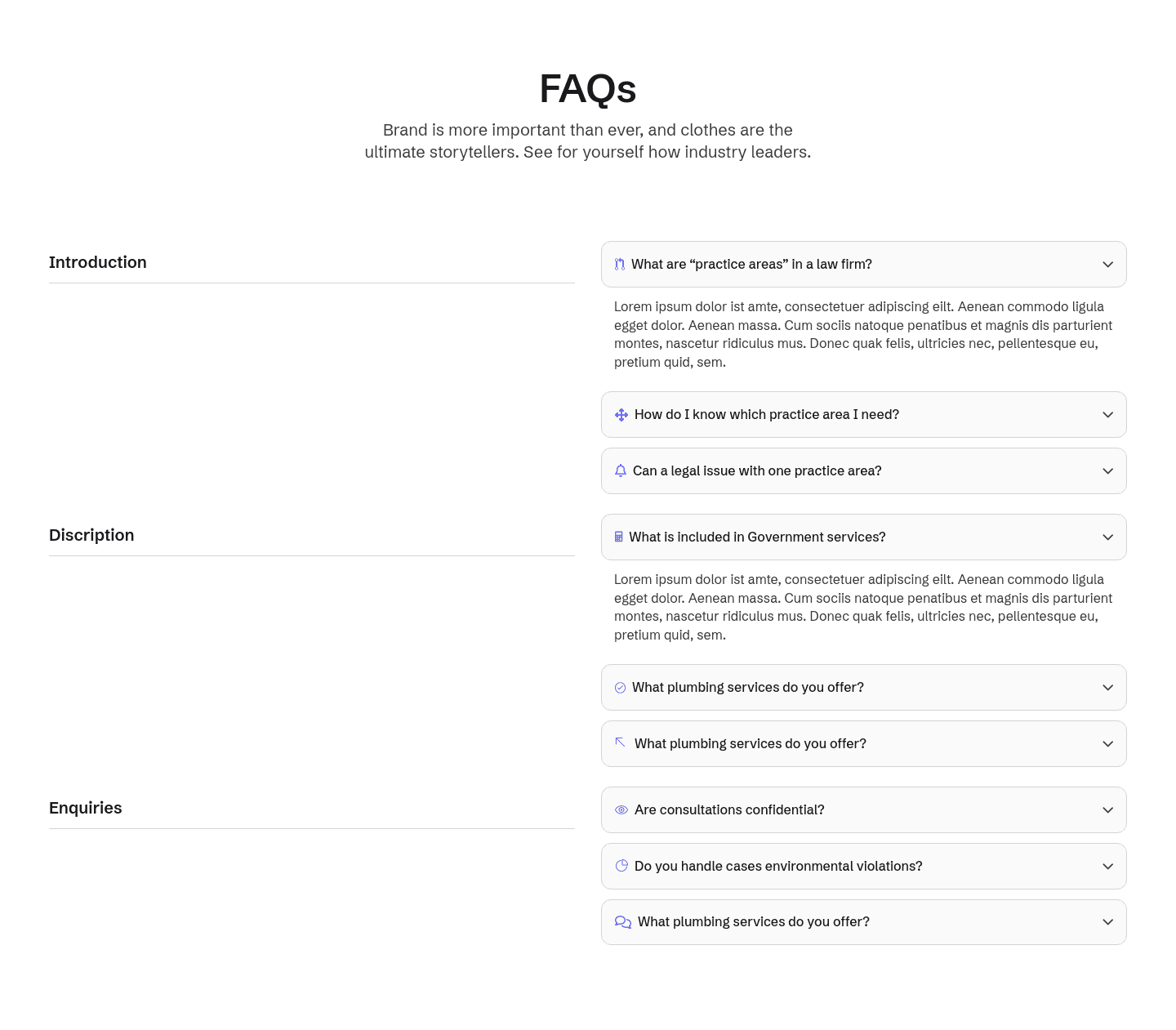The width and height of the screenshot is (1176, 1030).
Task: Click the check circle icon on plumbing services FAQ
Action: (620, 687)
